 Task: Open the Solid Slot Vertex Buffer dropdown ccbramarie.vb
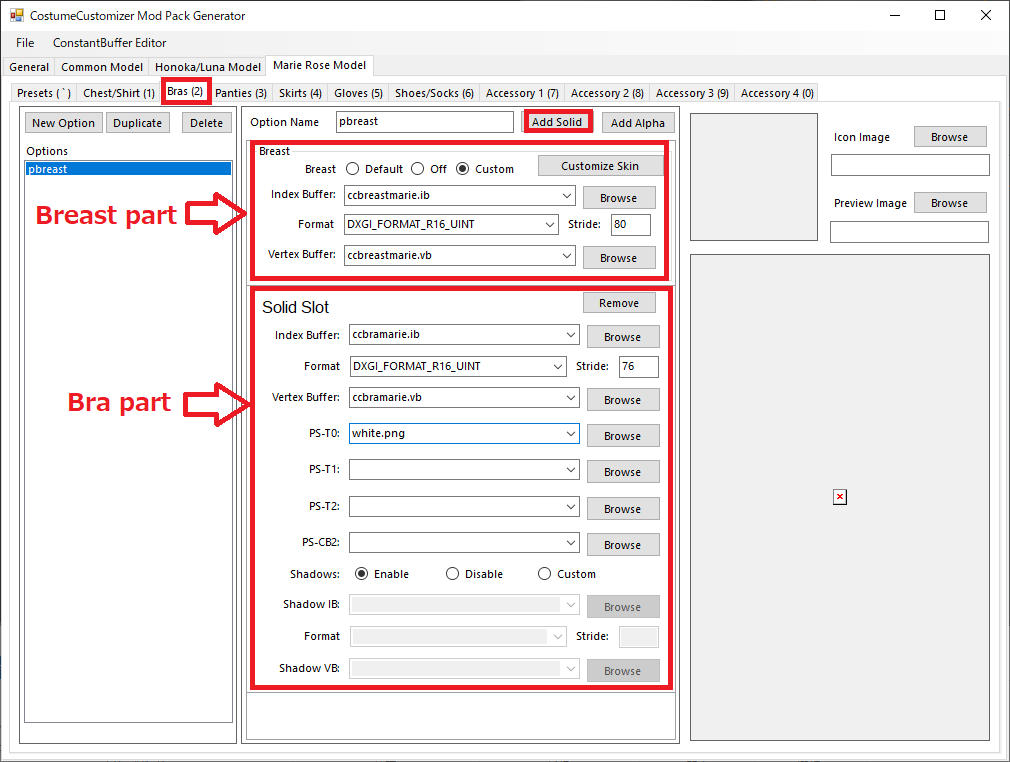[x=571, y=398]
